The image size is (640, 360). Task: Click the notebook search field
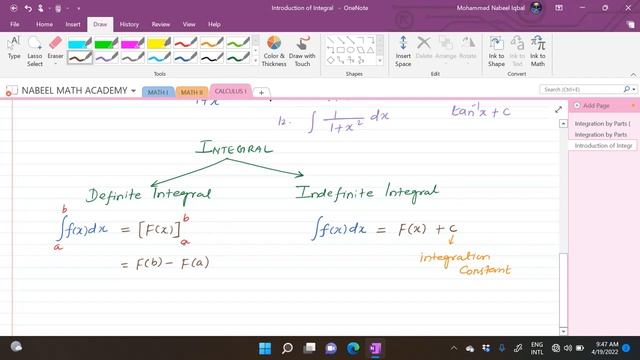point(582,89)
